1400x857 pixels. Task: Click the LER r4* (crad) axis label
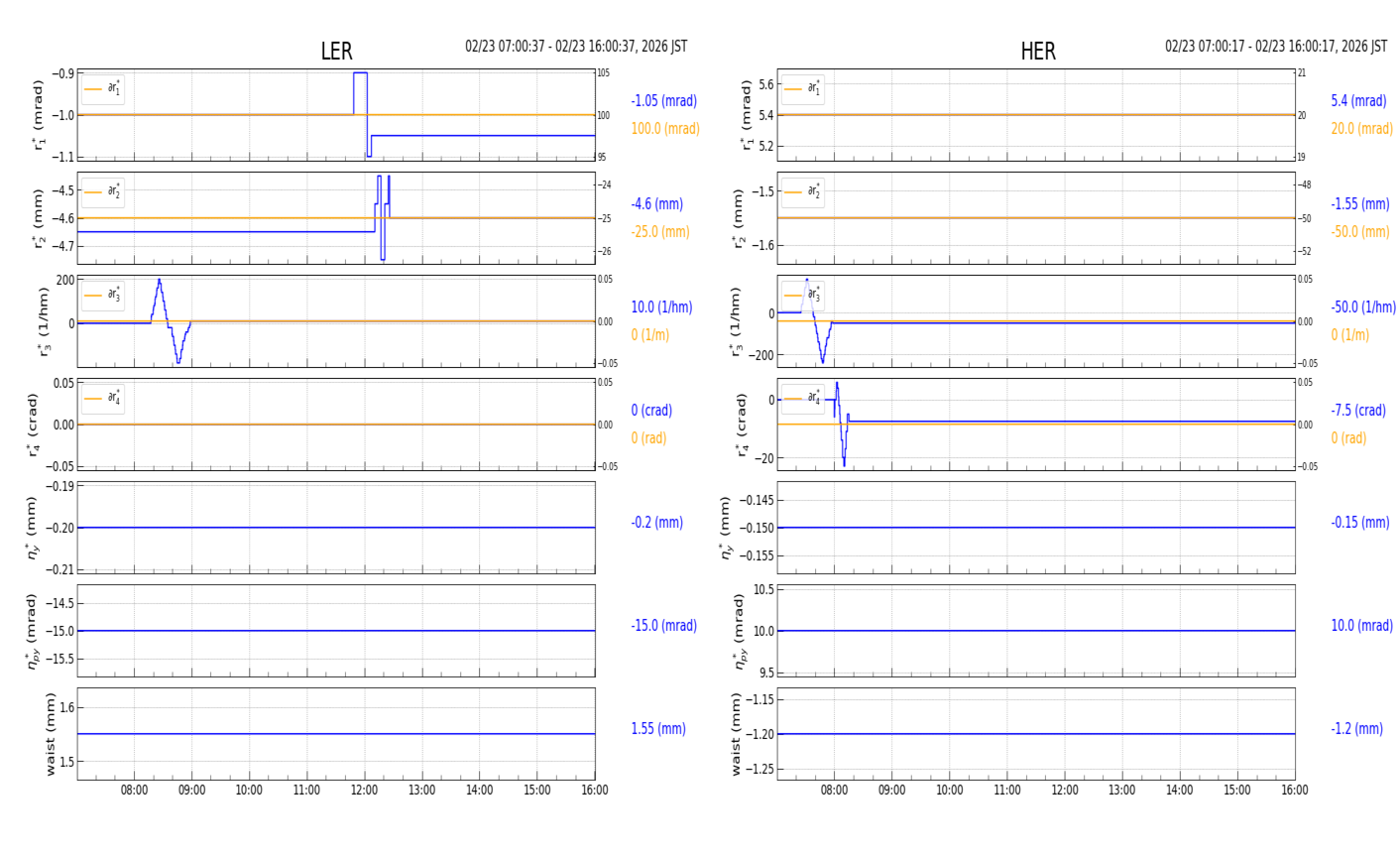[34, 425]
